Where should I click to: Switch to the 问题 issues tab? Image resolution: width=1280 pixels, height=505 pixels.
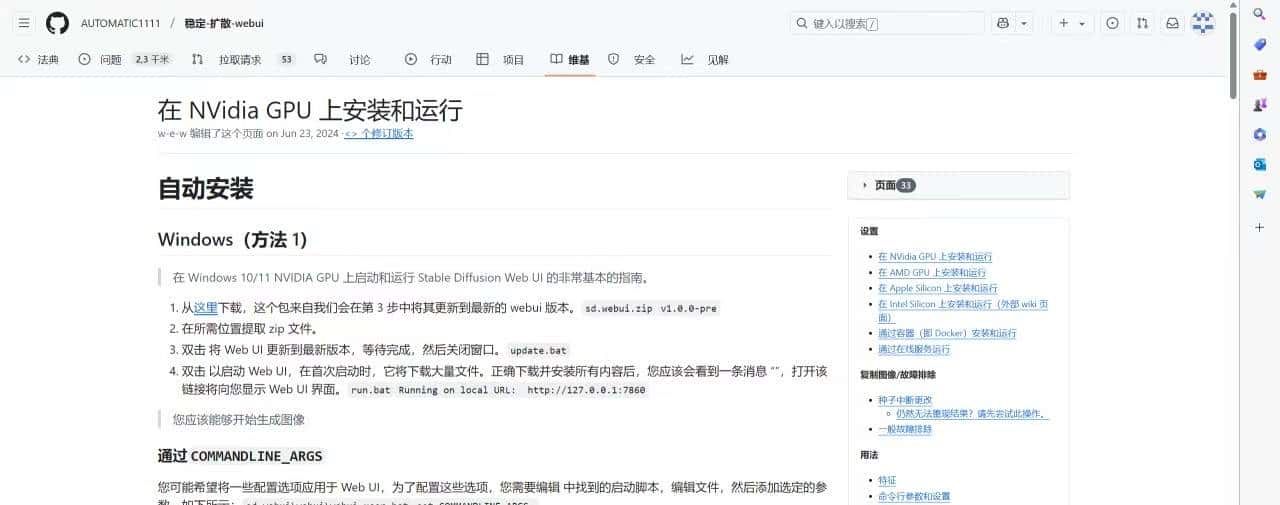click(x=124, y=60)
